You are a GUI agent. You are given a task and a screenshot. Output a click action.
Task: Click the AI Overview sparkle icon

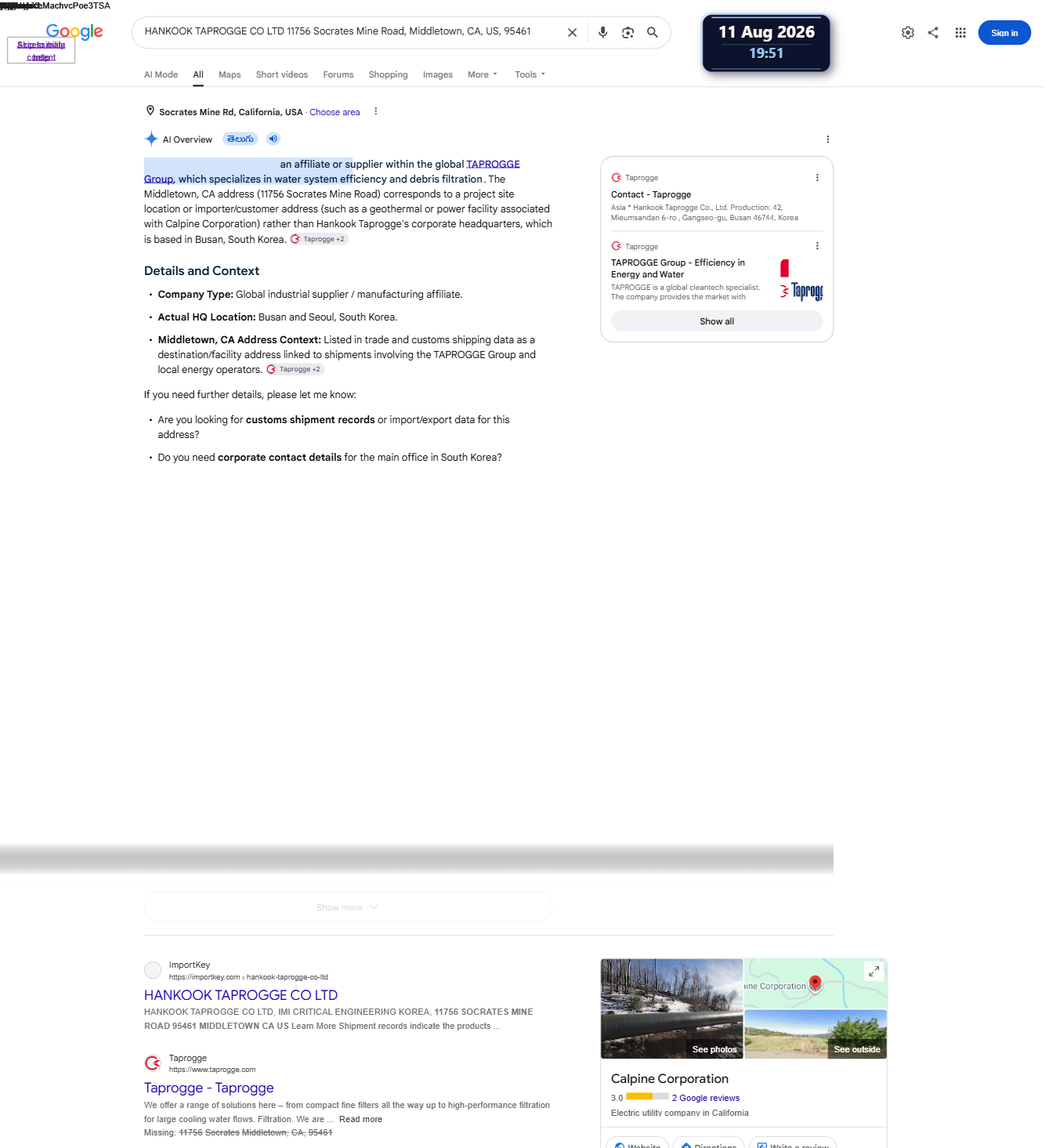pyautogui.click(x=151, y=139)
